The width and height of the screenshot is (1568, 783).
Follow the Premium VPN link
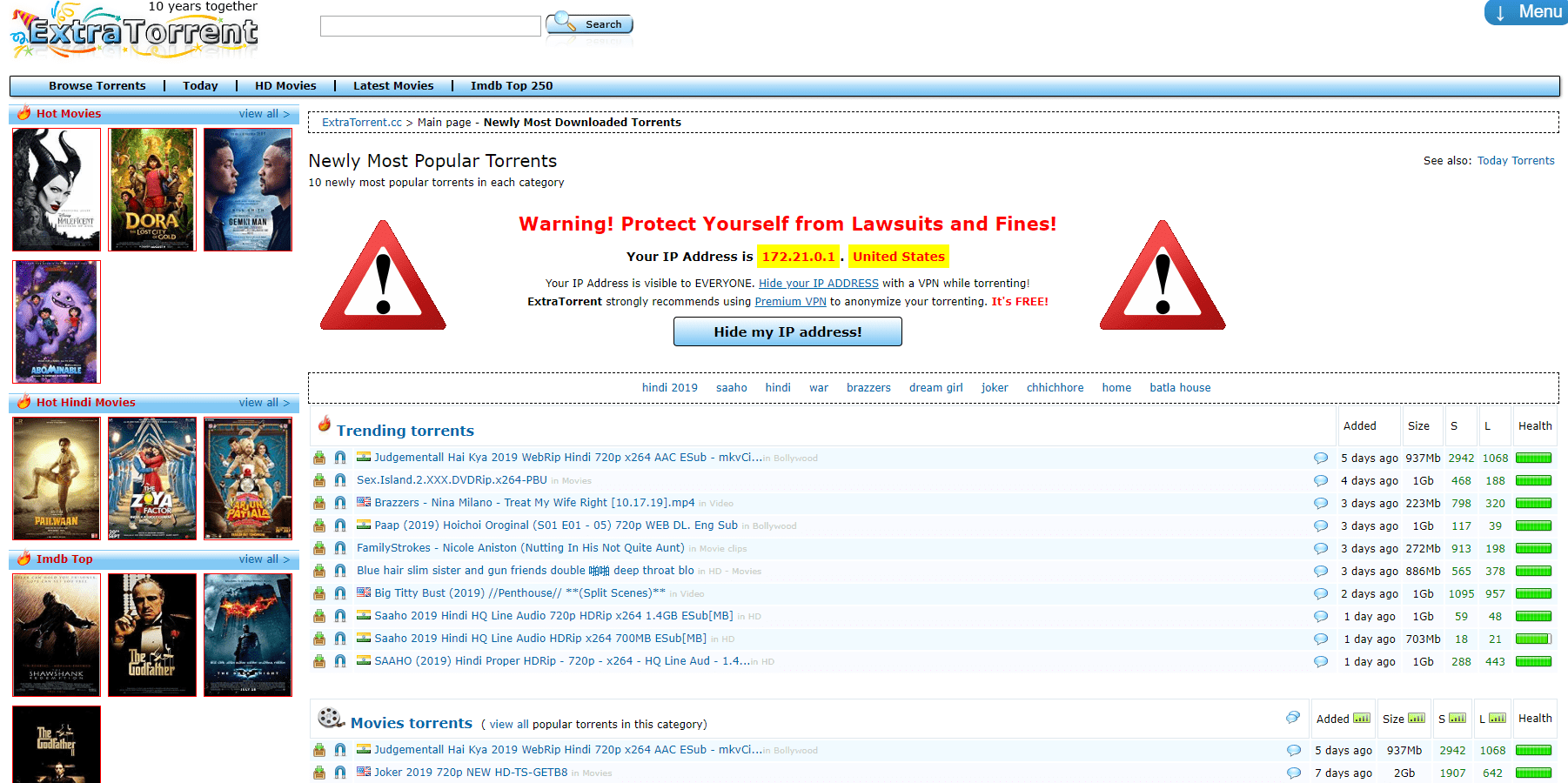coord(791,302)
